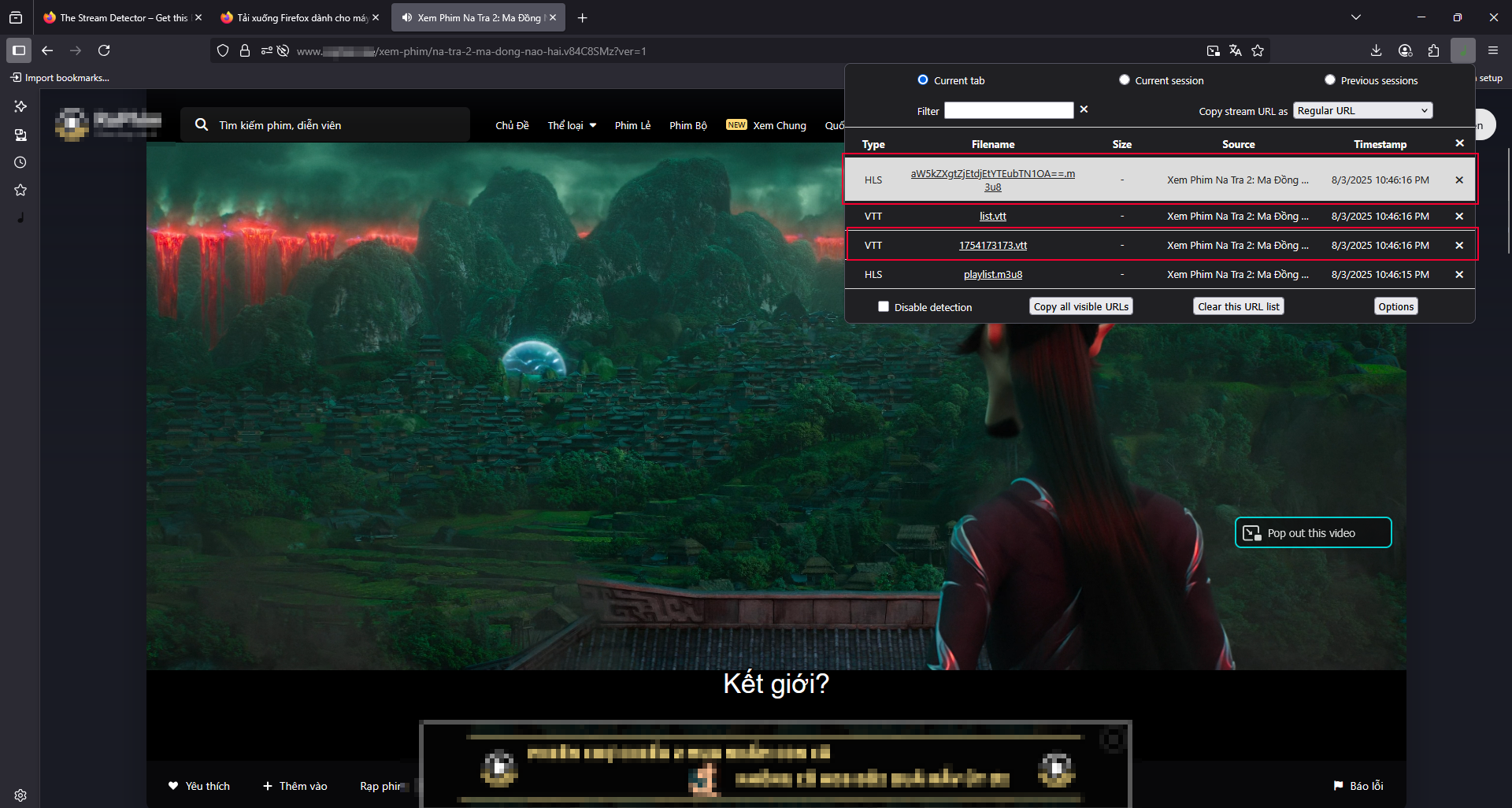This screenshot has width=1512, height=808.
Task: Click Import bookmarks in bookmarks bar
Action: click(x=60, y=77)
